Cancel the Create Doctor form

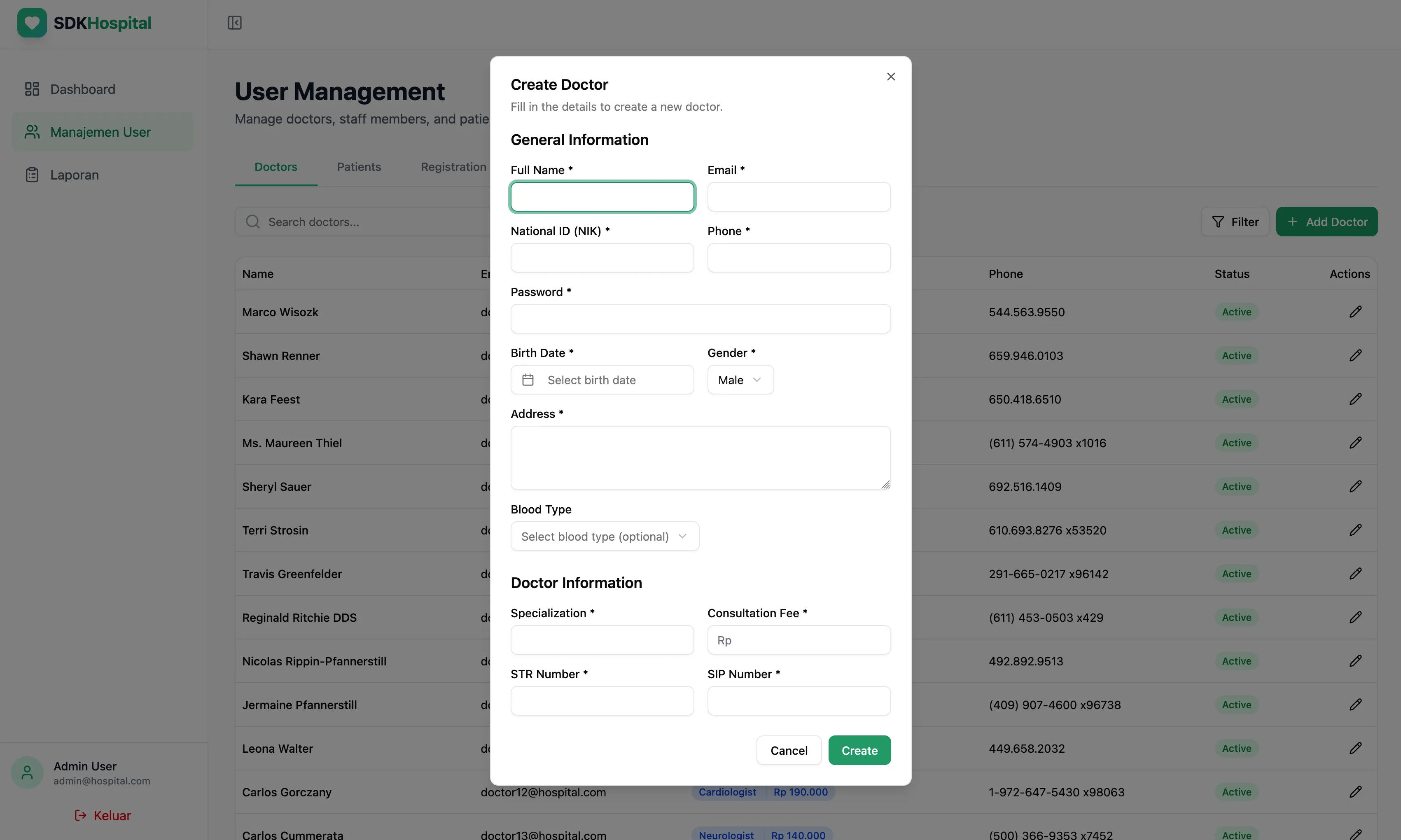click(x=789, y=750)
